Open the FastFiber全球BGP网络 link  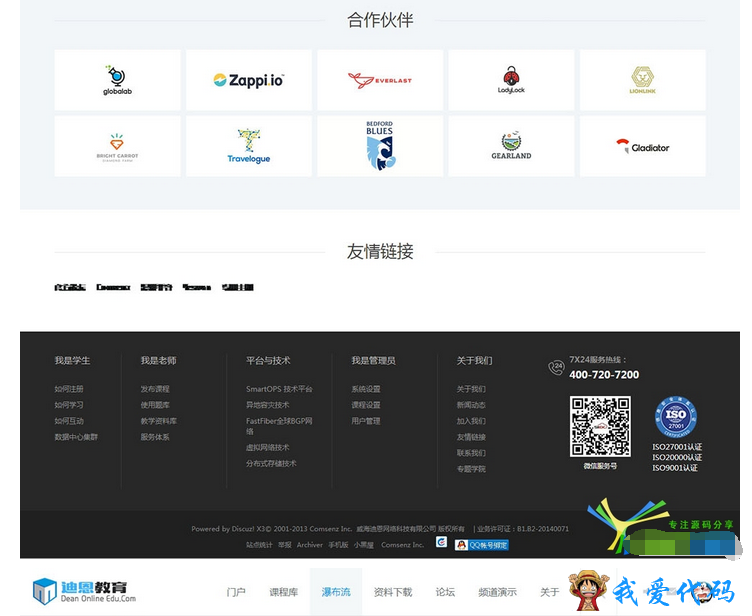point(279,426)
